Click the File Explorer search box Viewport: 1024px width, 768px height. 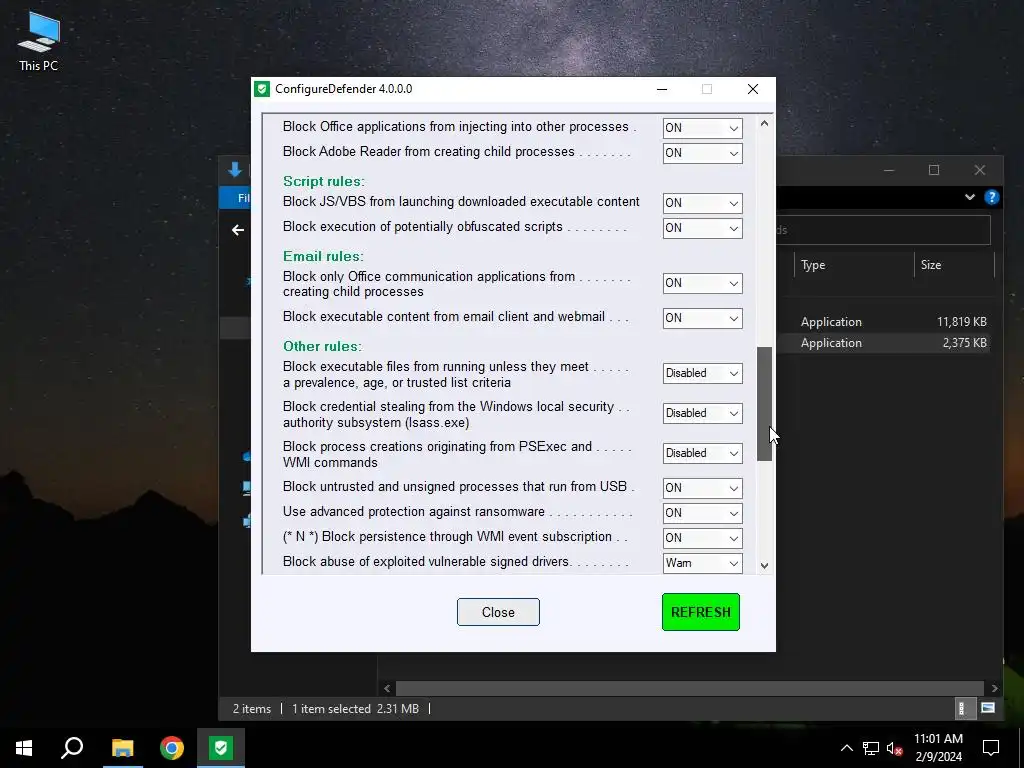click(x=884, y=230)
